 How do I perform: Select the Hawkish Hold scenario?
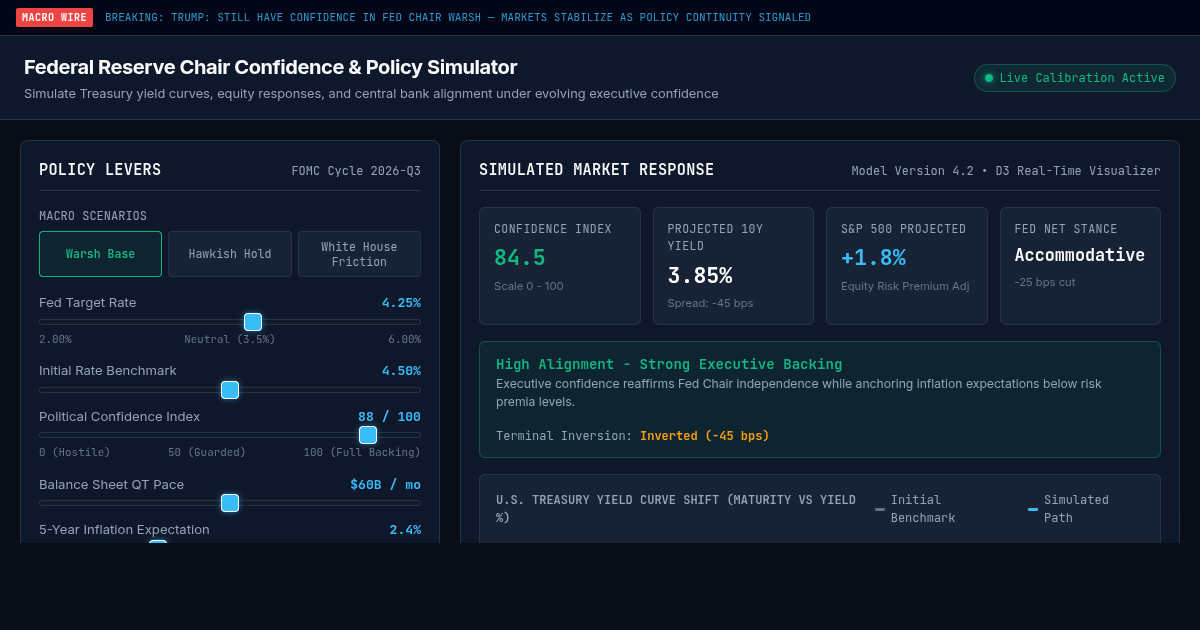(230, 254)
